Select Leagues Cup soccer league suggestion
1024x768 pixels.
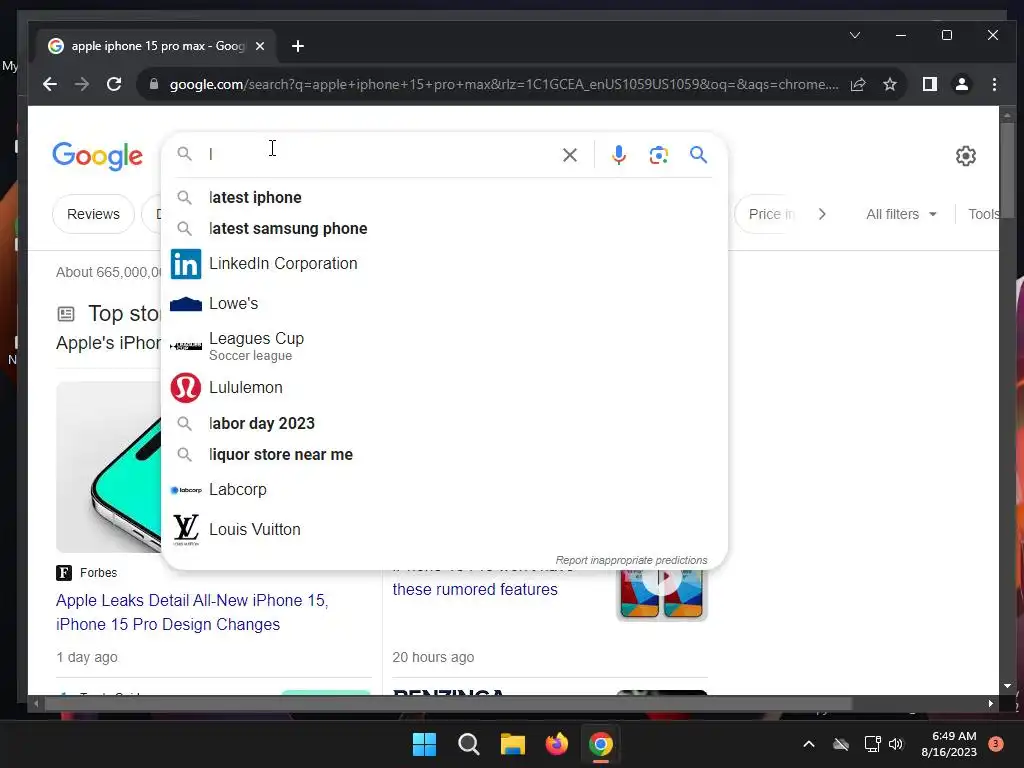pos(444,346)
